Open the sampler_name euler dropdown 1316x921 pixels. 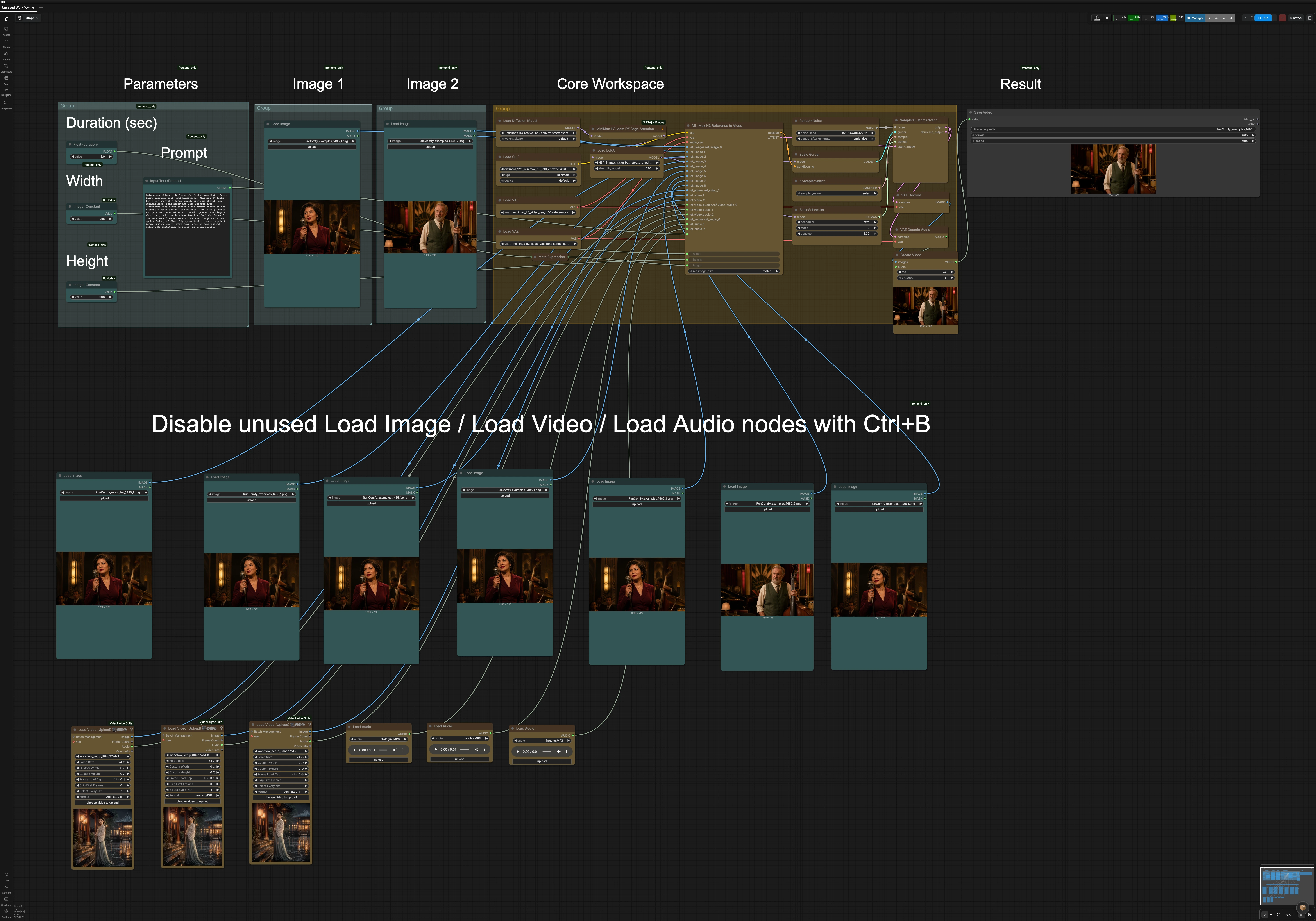click(837, 193)
